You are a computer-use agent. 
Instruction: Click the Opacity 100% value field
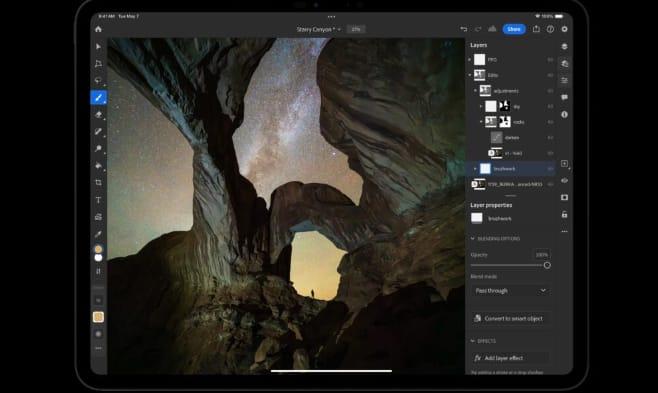tap(542, 255)
